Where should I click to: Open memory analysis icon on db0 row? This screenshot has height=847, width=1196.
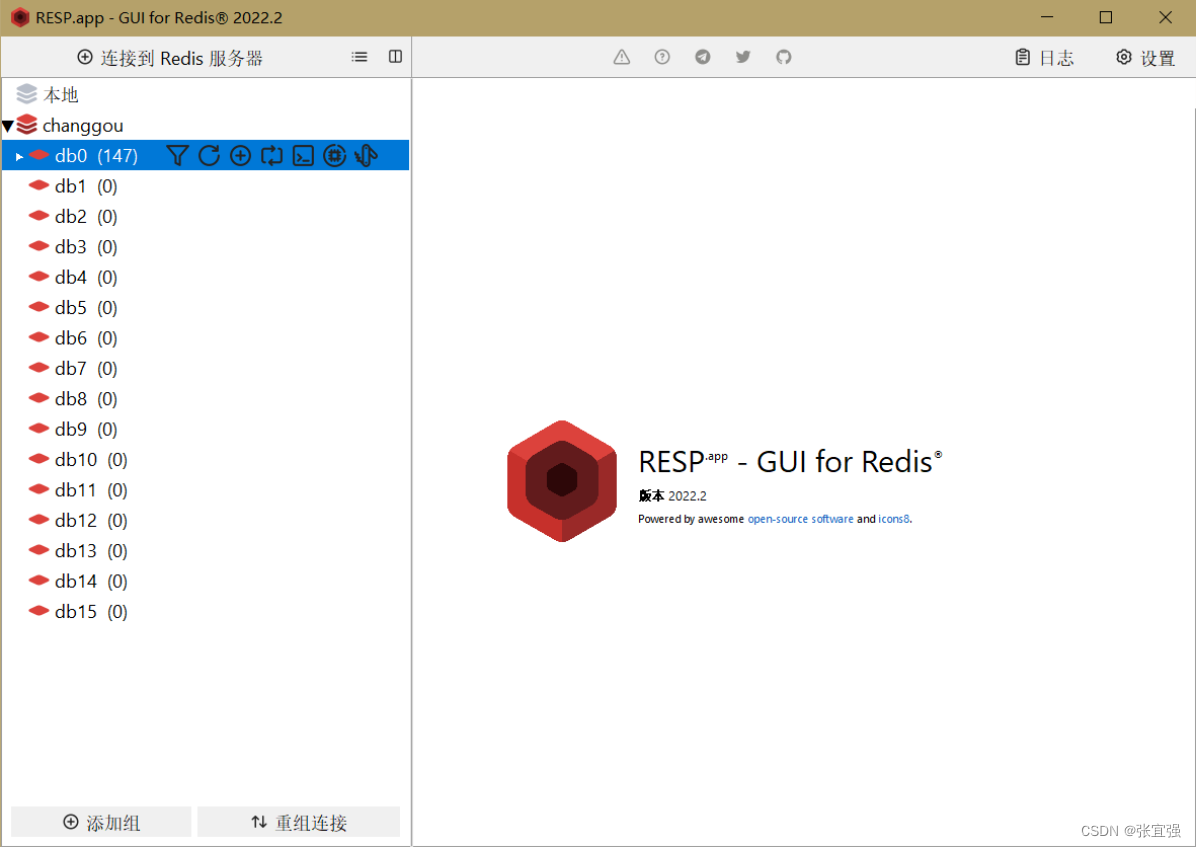tap(334, 156)
